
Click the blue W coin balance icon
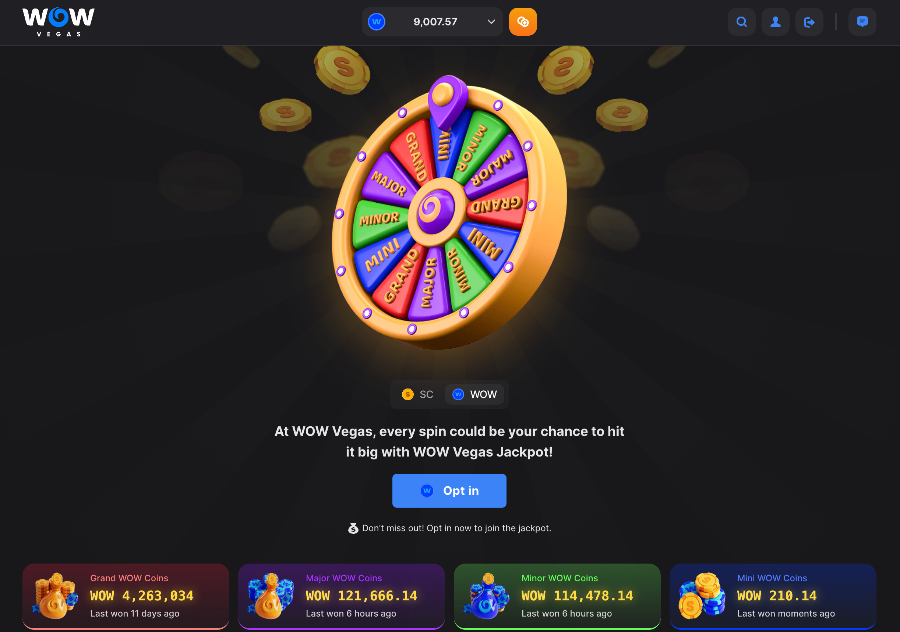pyautogui.click(x=377, y=22)
